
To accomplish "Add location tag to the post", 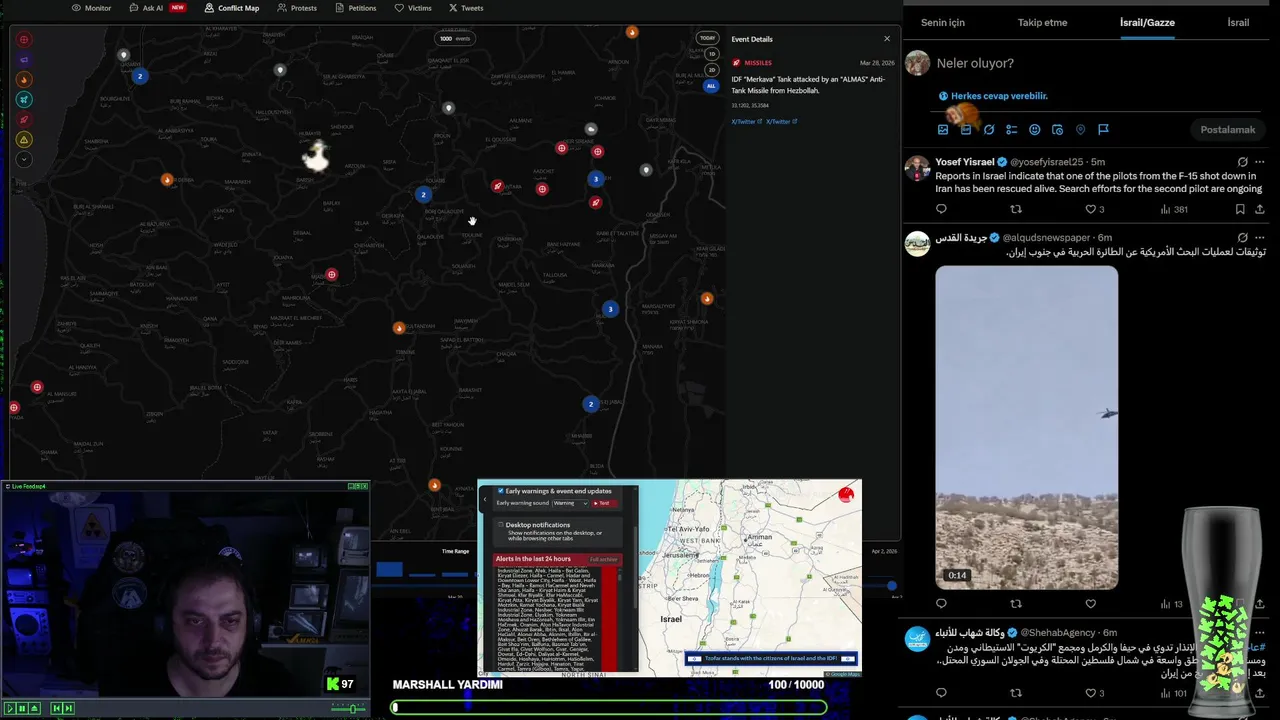I will [1081, 130].
